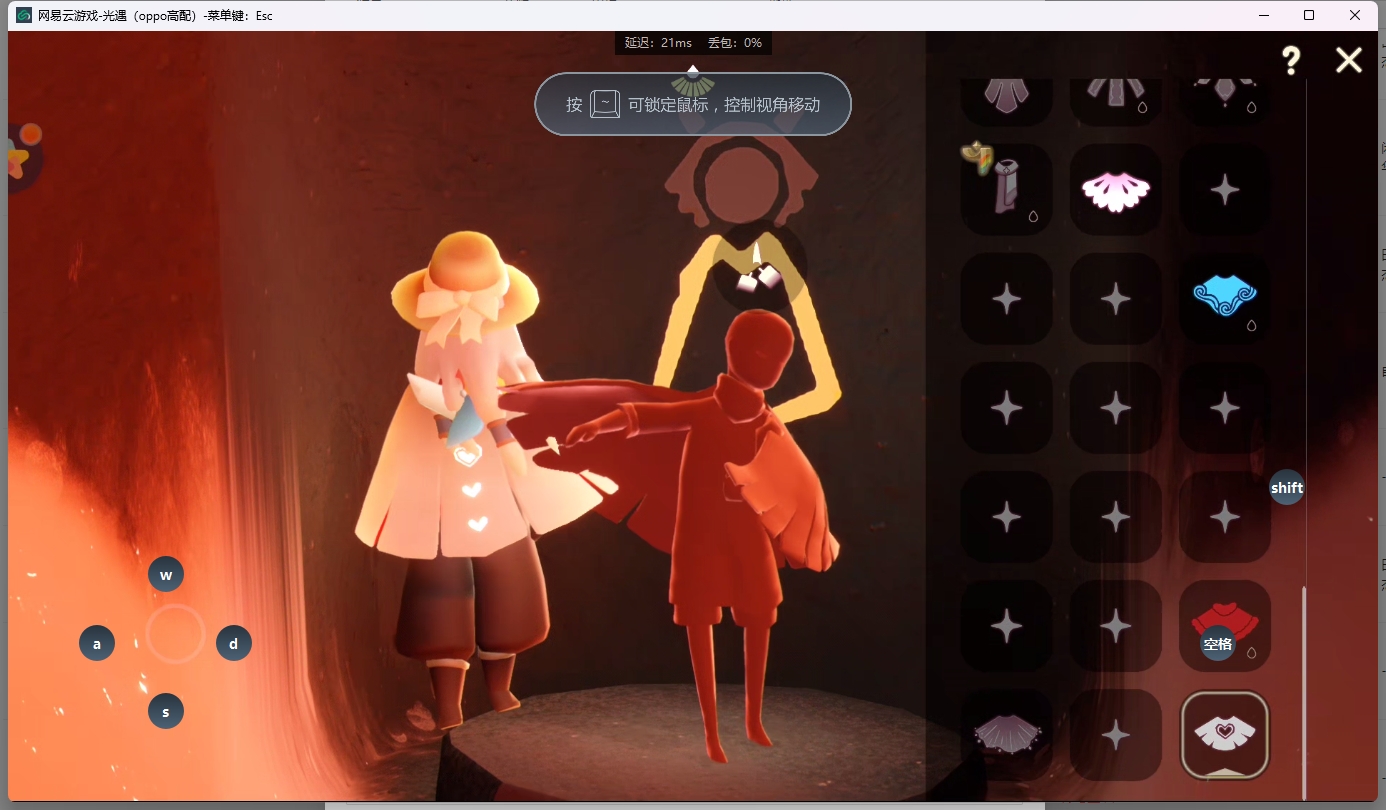Viewport: 1386px width, 810px height.
Task: Click the window title 网易云游戏-光遇 text
Action: [x=155, y=16]
